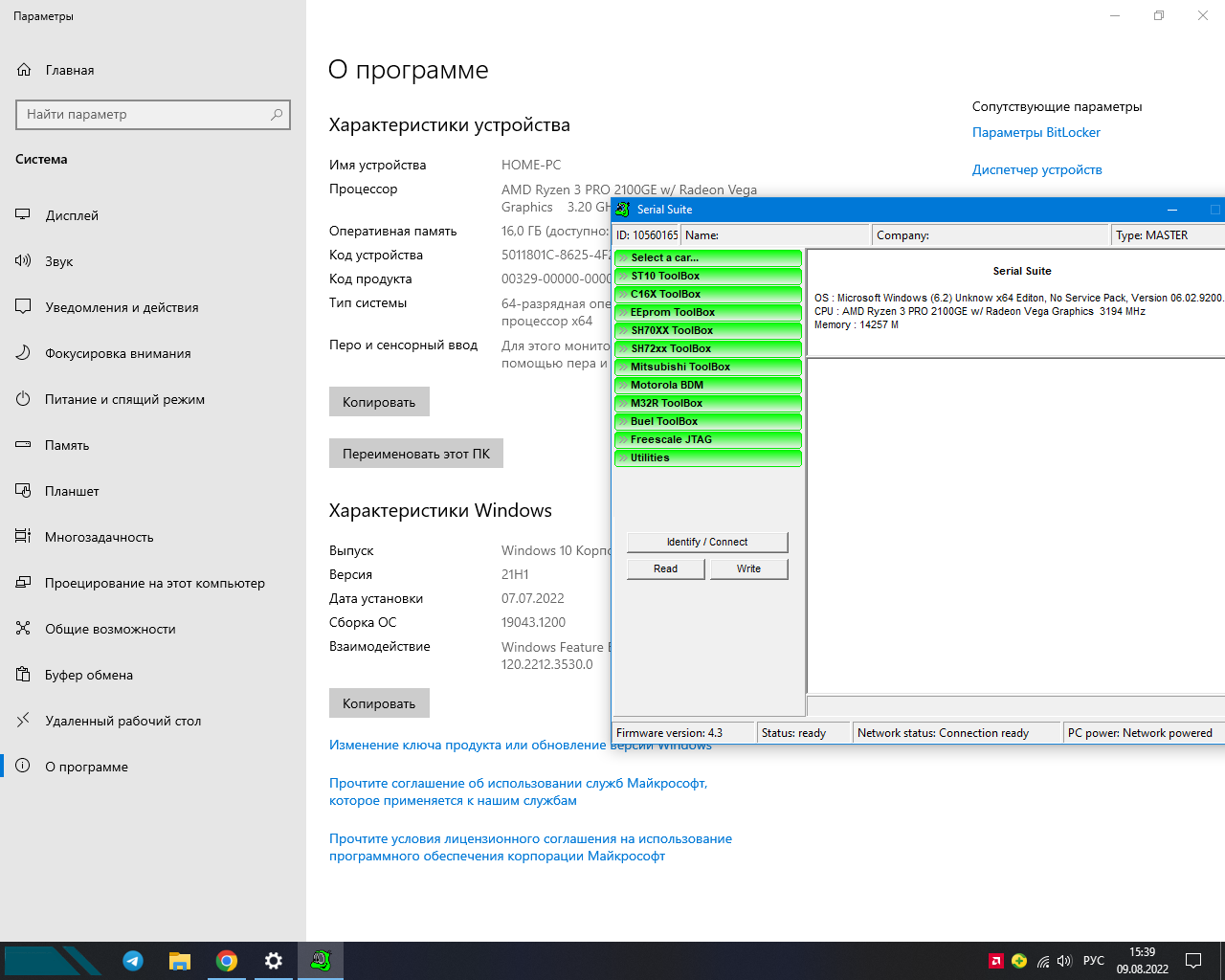Go to Буфер обмена settings
The height and width of the screenshot is (980, 1225).
(x=89, y=675)
